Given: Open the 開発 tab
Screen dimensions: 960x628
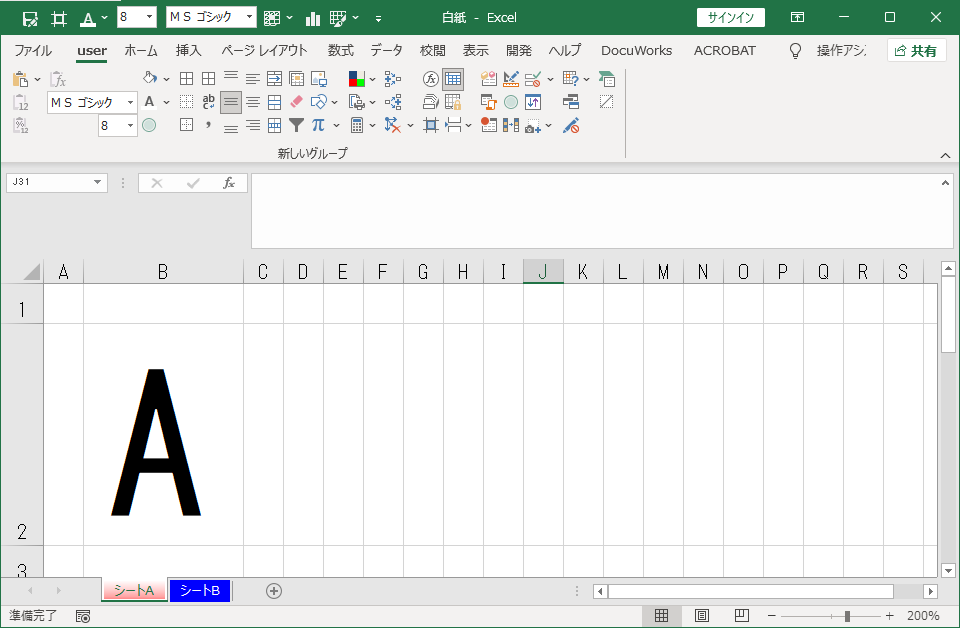Looking at the screenshot, I should (x=519, y=50).
